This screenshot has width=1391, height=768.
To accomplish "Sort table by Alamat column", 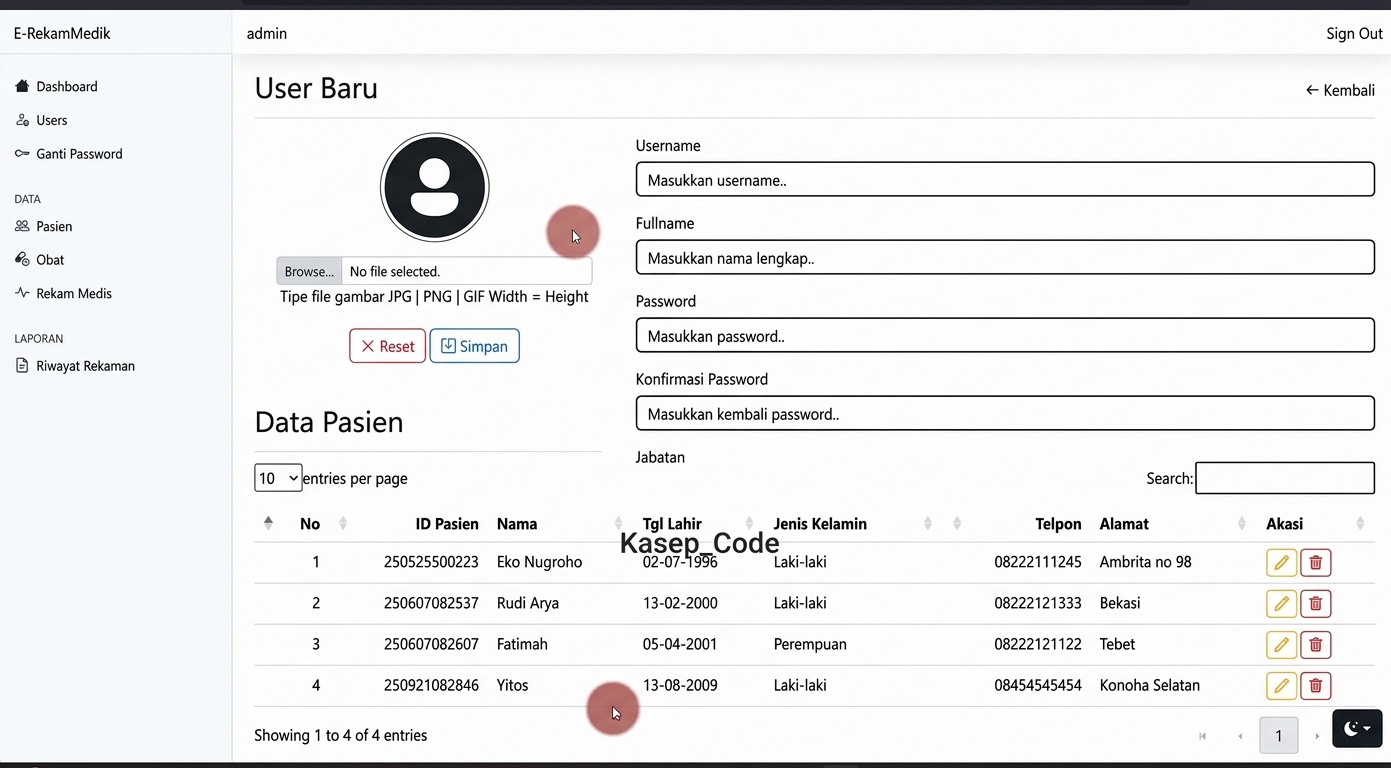I will click(1124, 524).
